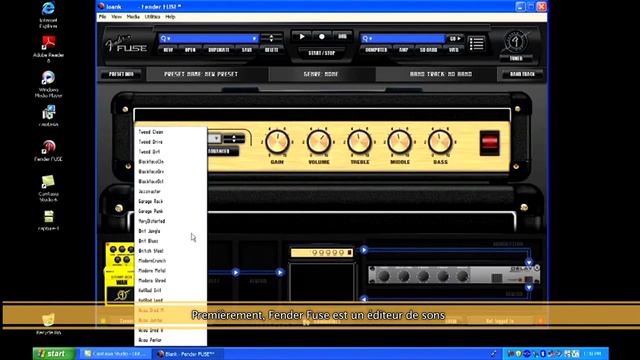Click the amp model stepper arrows
The height and width of the screenshot is (360, 640).
(234, 139)
